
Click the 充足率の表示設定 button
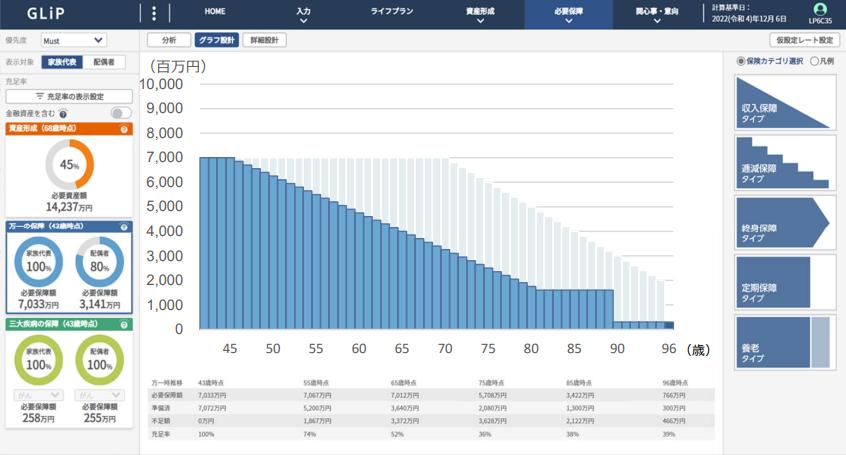69,97
